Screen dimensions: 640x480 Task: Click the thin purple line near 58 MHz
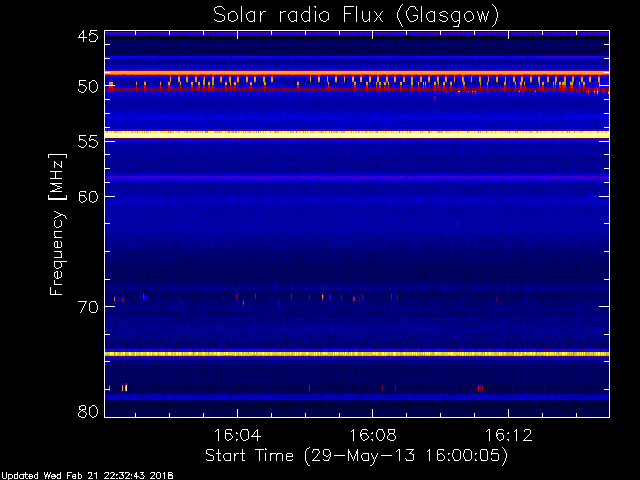pyautogui.click(x=357, y=177)
